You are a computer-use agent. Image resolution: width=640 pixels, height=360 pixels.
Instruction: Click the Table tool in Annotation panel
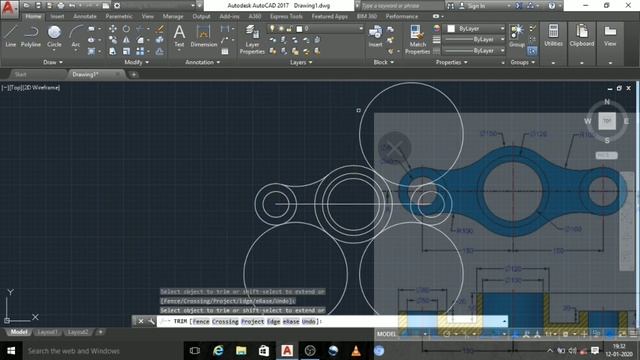click(224, 51)
